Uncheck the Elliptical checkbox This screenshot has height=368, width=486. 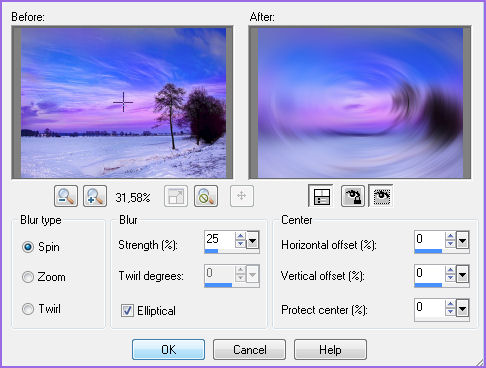[127, 311]
